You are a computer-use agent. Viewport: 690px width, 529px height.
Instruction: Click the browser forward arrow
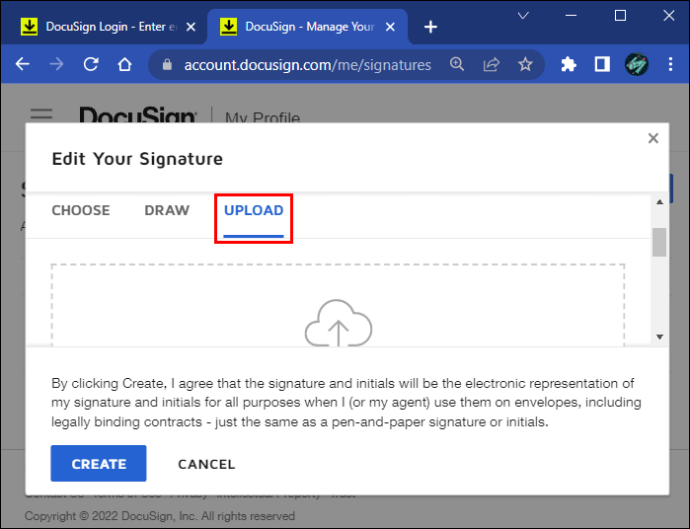tap(56, 64)
